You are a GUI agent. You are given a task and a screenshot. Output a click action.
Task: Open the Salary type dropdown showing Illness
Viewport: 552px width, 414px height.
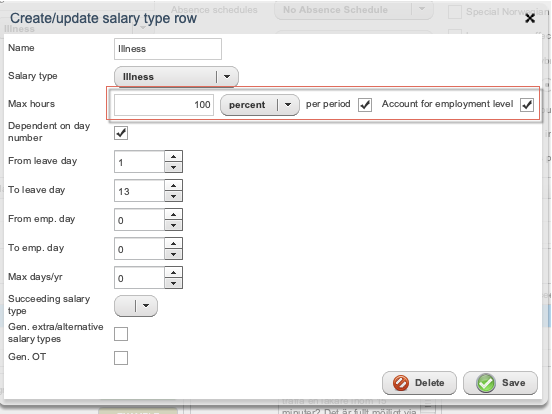click(x=176, y=76)
